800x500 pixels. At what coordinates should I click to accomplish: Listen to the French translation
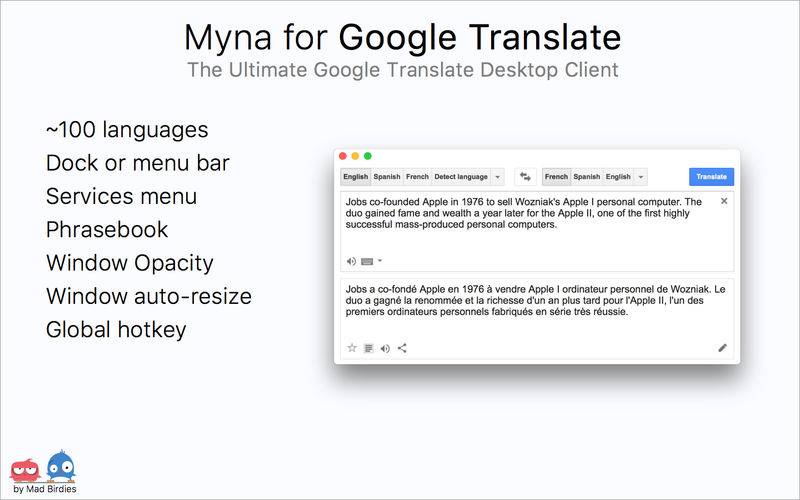tap(385, 348)
